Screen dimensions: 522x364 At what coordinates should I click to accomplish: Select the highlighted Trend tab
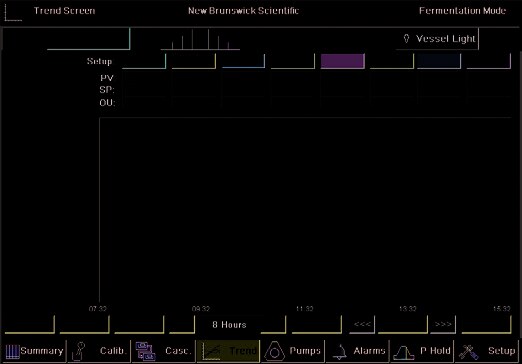[228, 351]
